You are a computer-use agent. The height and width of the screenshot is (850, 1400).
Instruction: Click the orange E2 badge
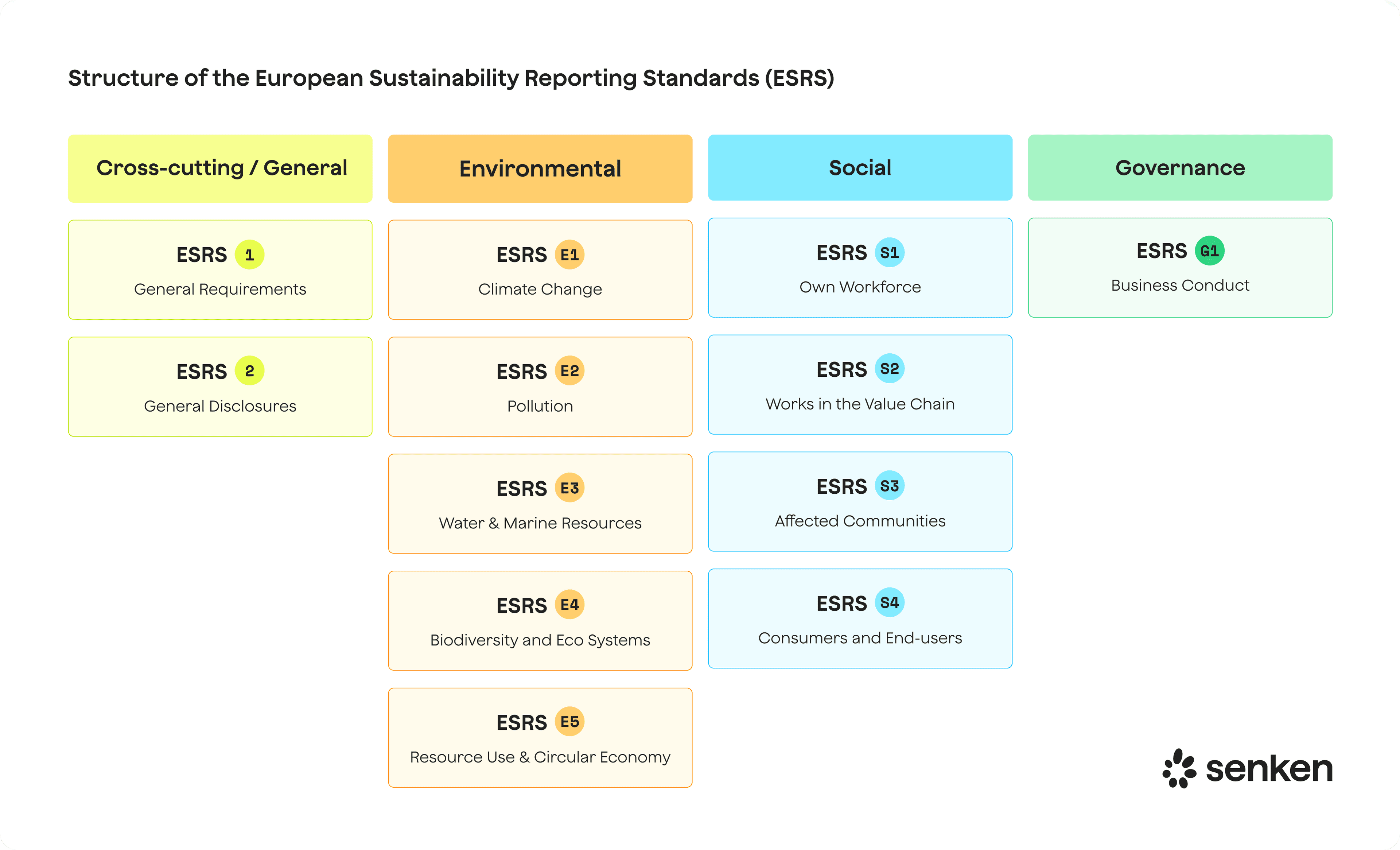click(x=569, y=371)
